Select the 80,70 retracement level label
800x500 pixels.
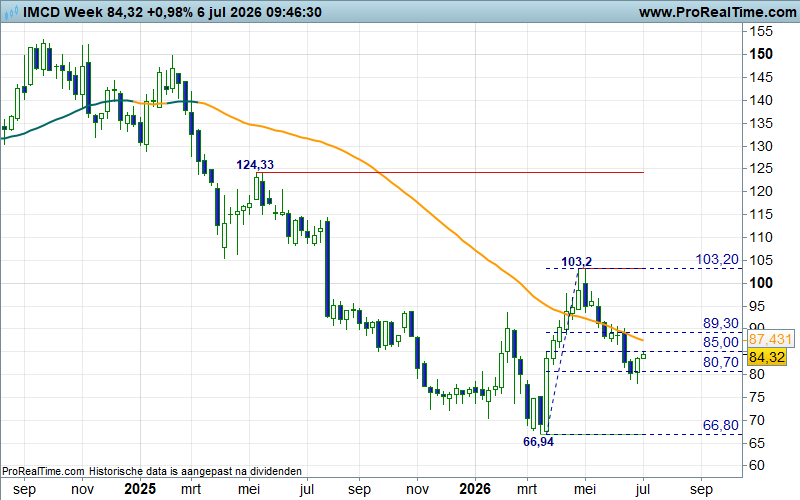[x=720, y=362]
